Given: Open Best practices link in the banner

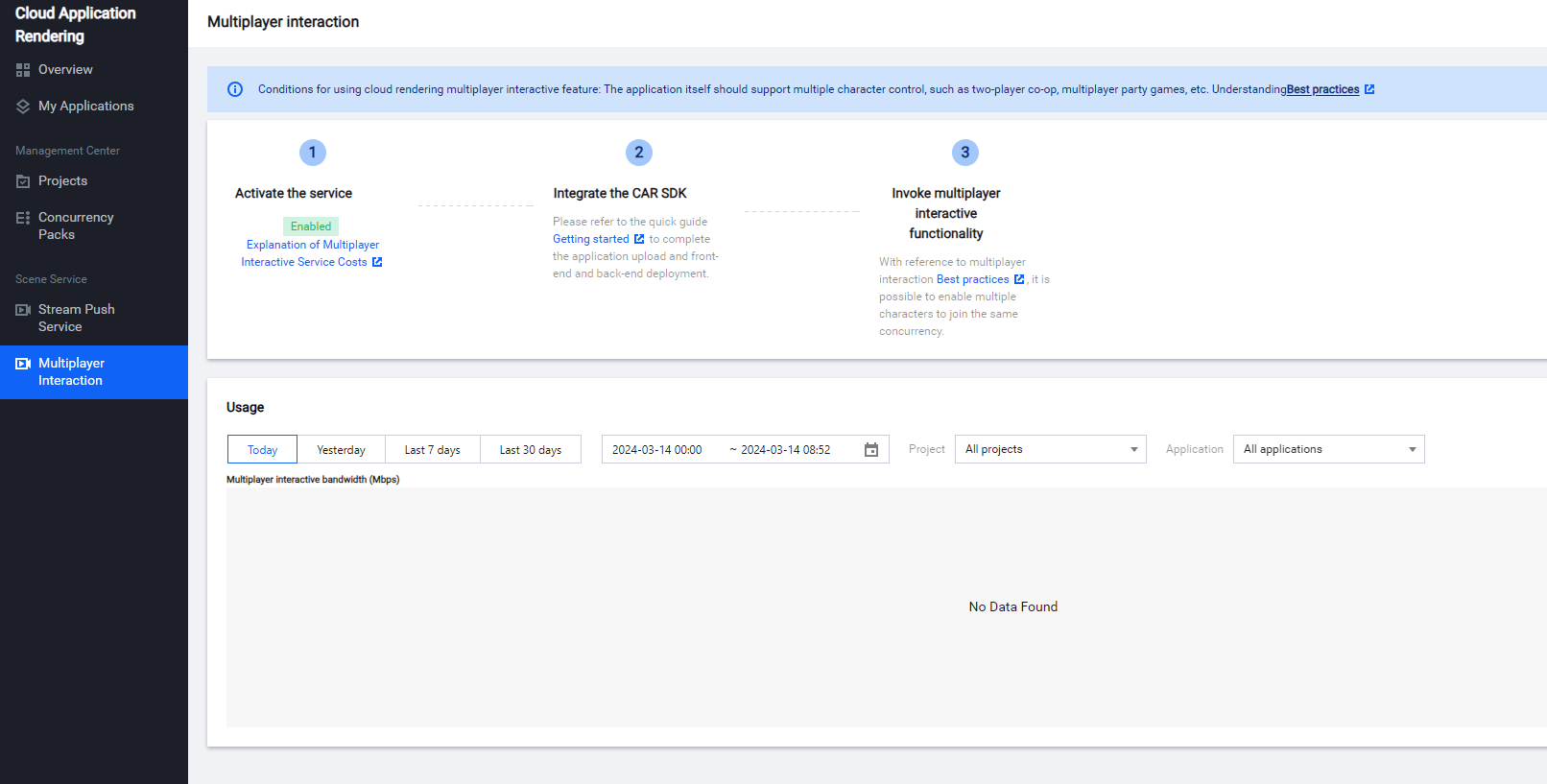Looking at the screenshot, I should coord(1322,89).
